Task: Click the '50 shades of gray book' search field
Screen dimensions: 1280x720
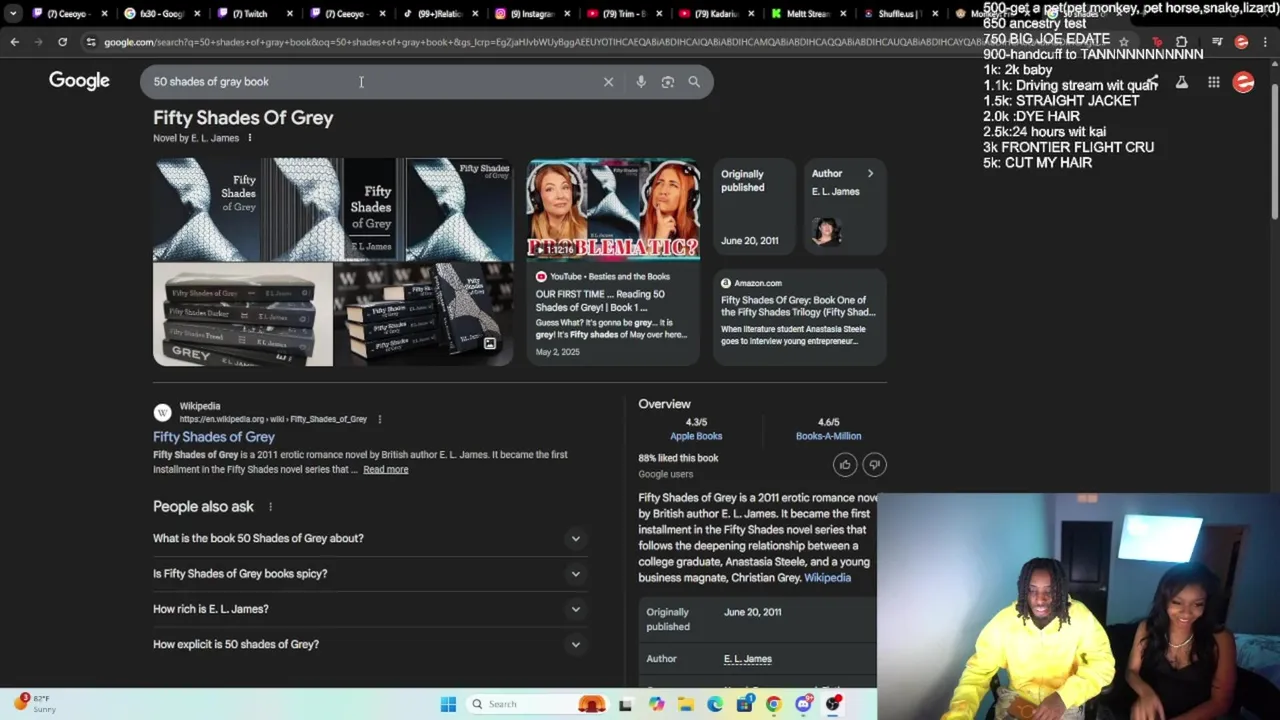Action: click(x=370, y=82)
